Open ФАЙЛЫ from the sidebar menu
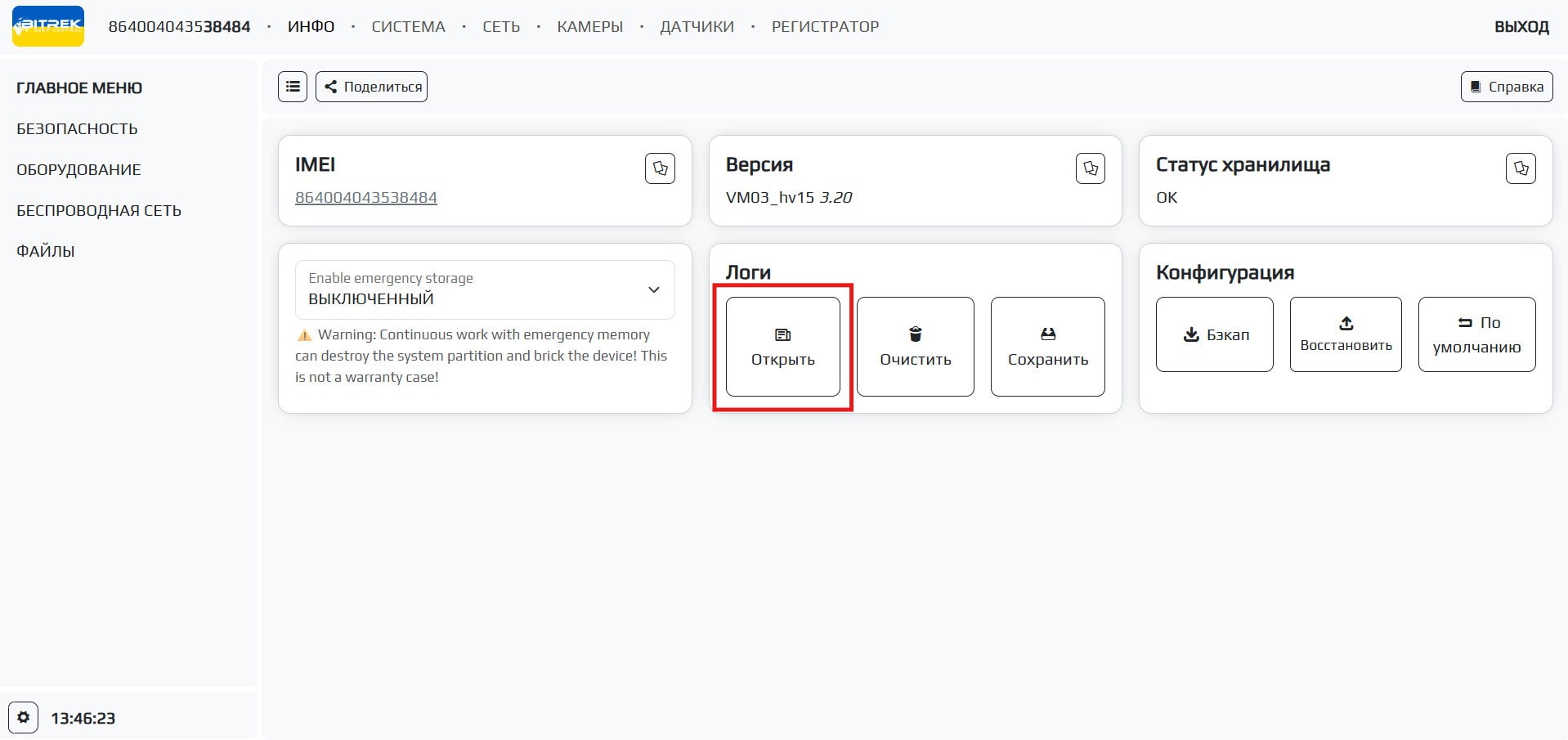1568x740 pixels. pos(46,252)
